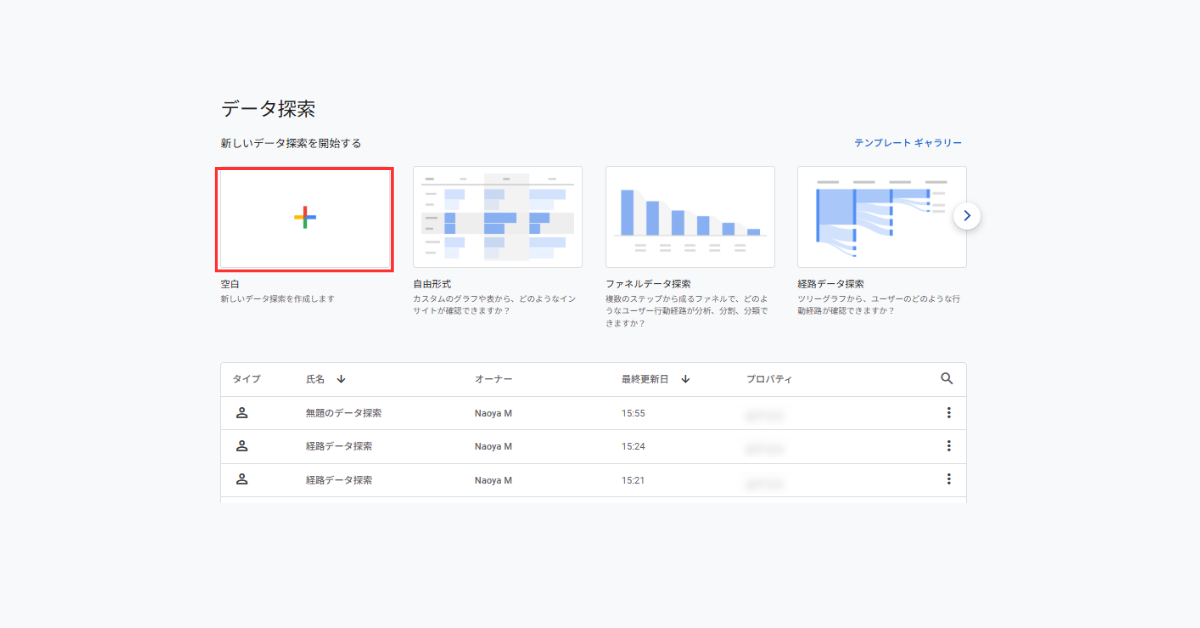Image resolution: width=1200 pixels, height=628 pixels.
Task: Open three-dot menu for 15:21 経路データ探索 row
Action: [x=948, y=479]
